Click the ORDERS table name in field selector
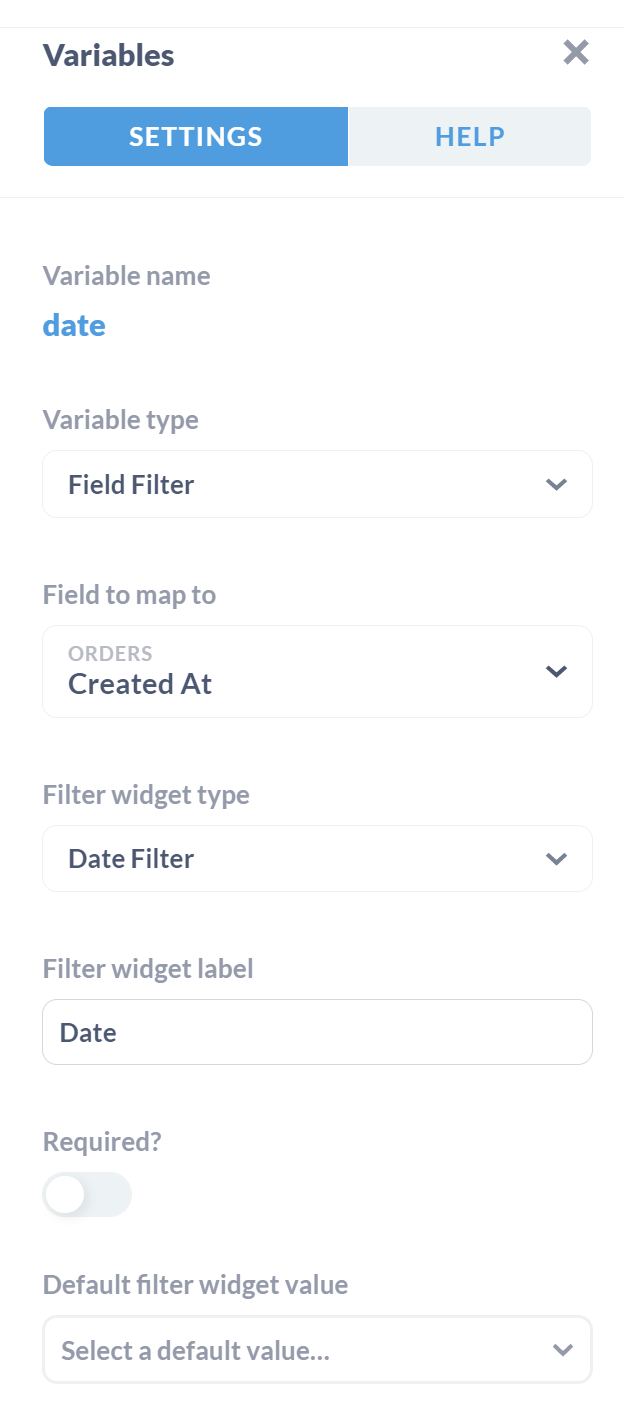 [110, 654]
